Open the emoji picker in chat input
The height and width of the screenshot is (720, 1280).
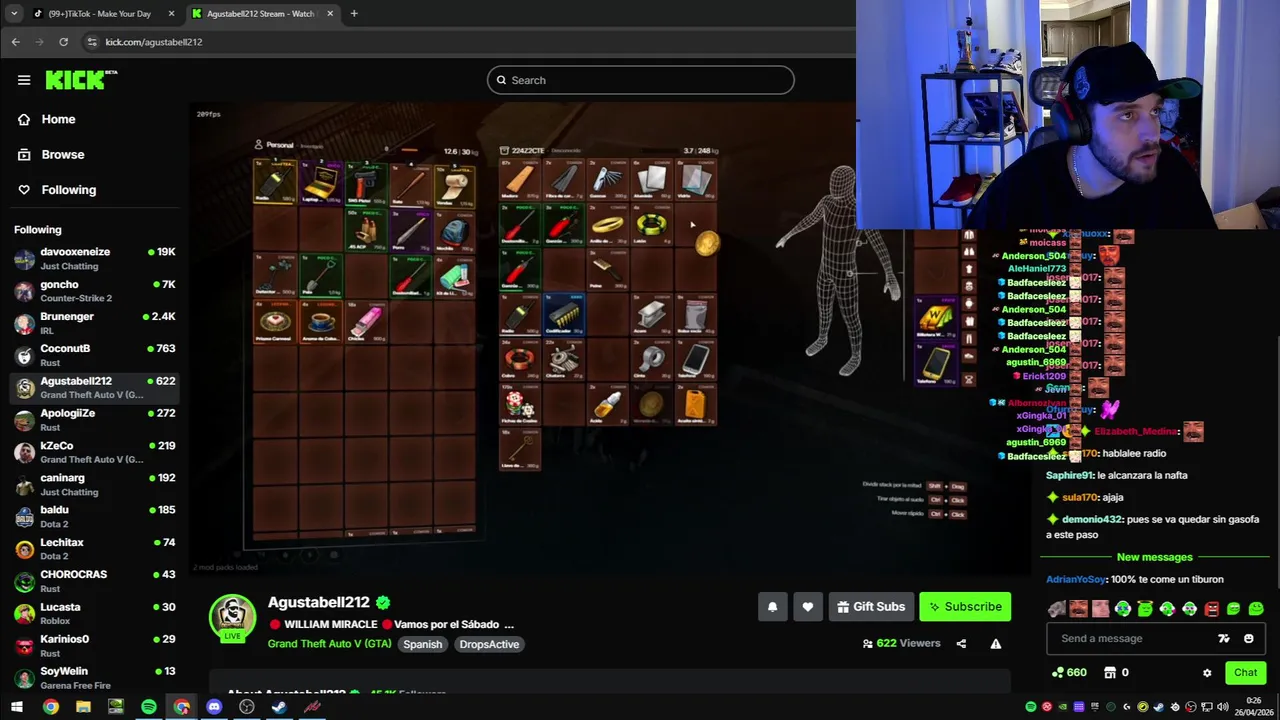click(1248, 638)
